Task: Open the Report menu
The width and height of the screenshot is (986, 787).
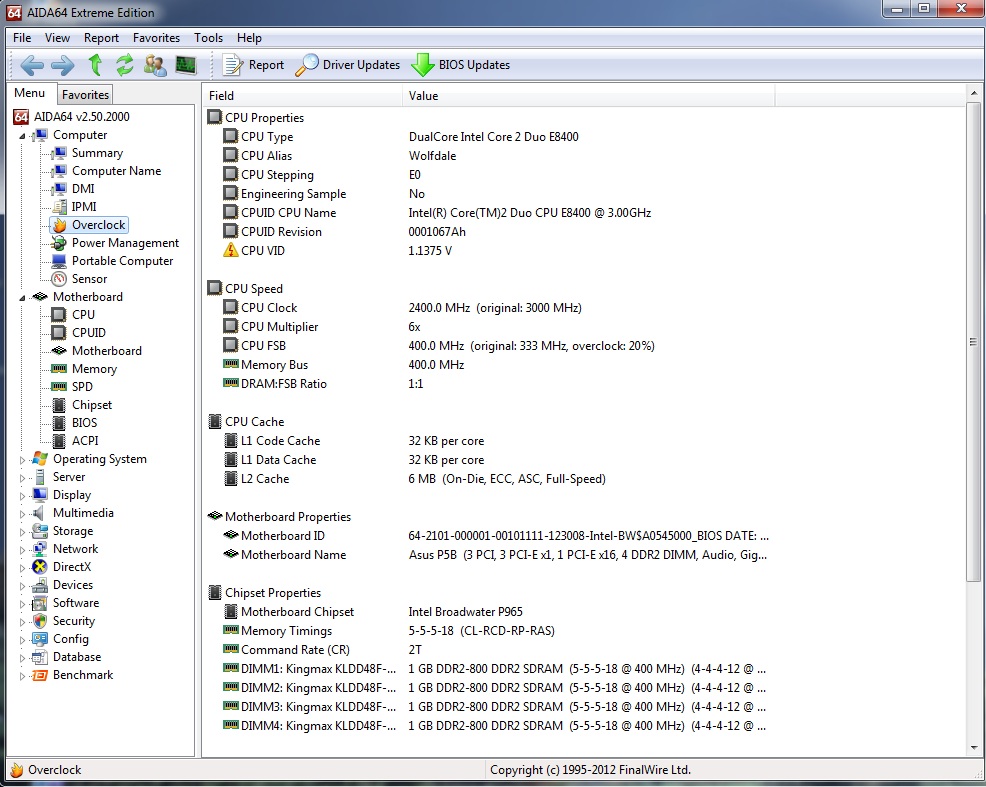Action: [x=101, y=38]
